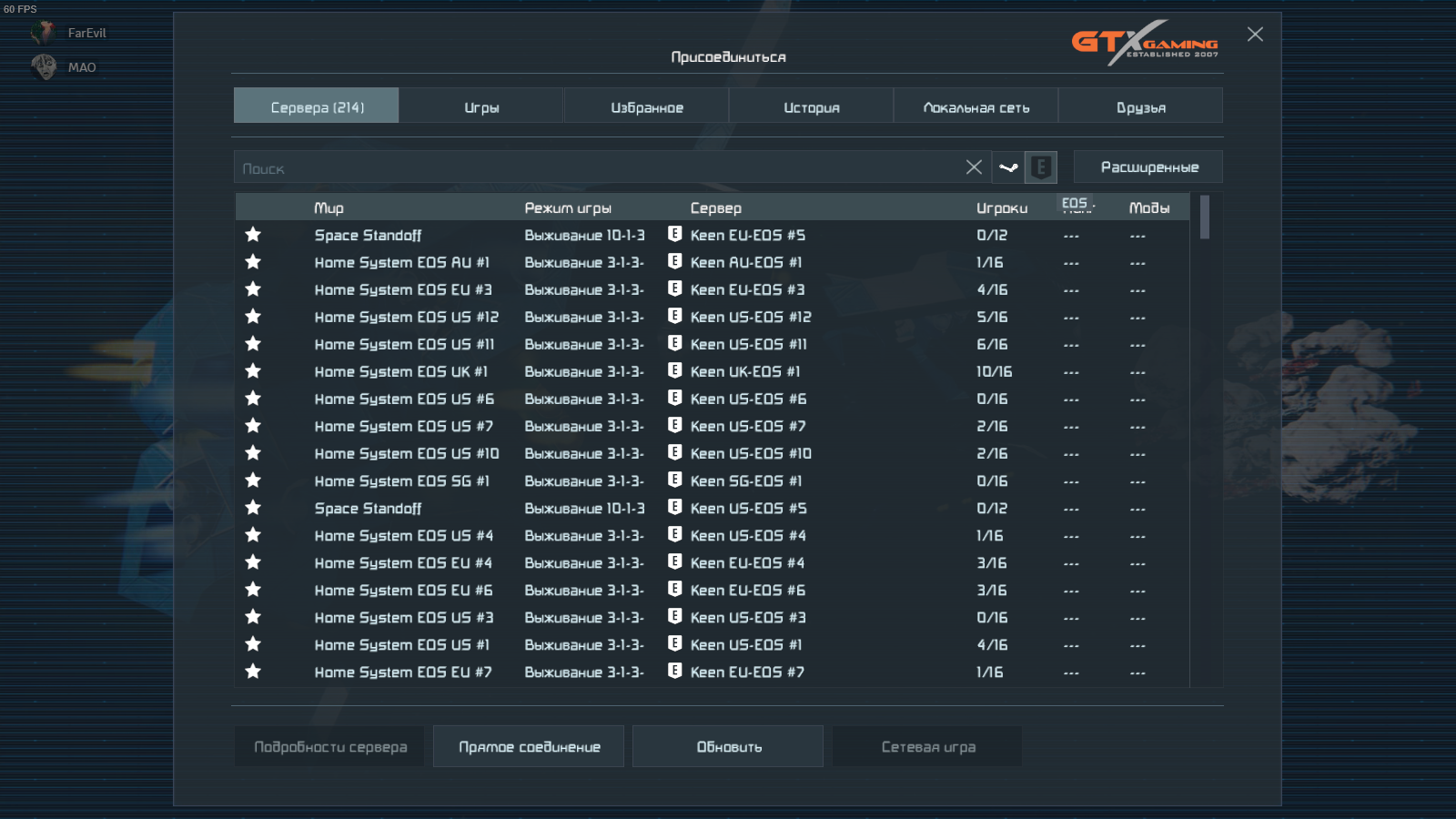The image size is (1456, 819).
Task: Click the EOS shield icon beside Keen US-EOS #12
Action: 674,316
